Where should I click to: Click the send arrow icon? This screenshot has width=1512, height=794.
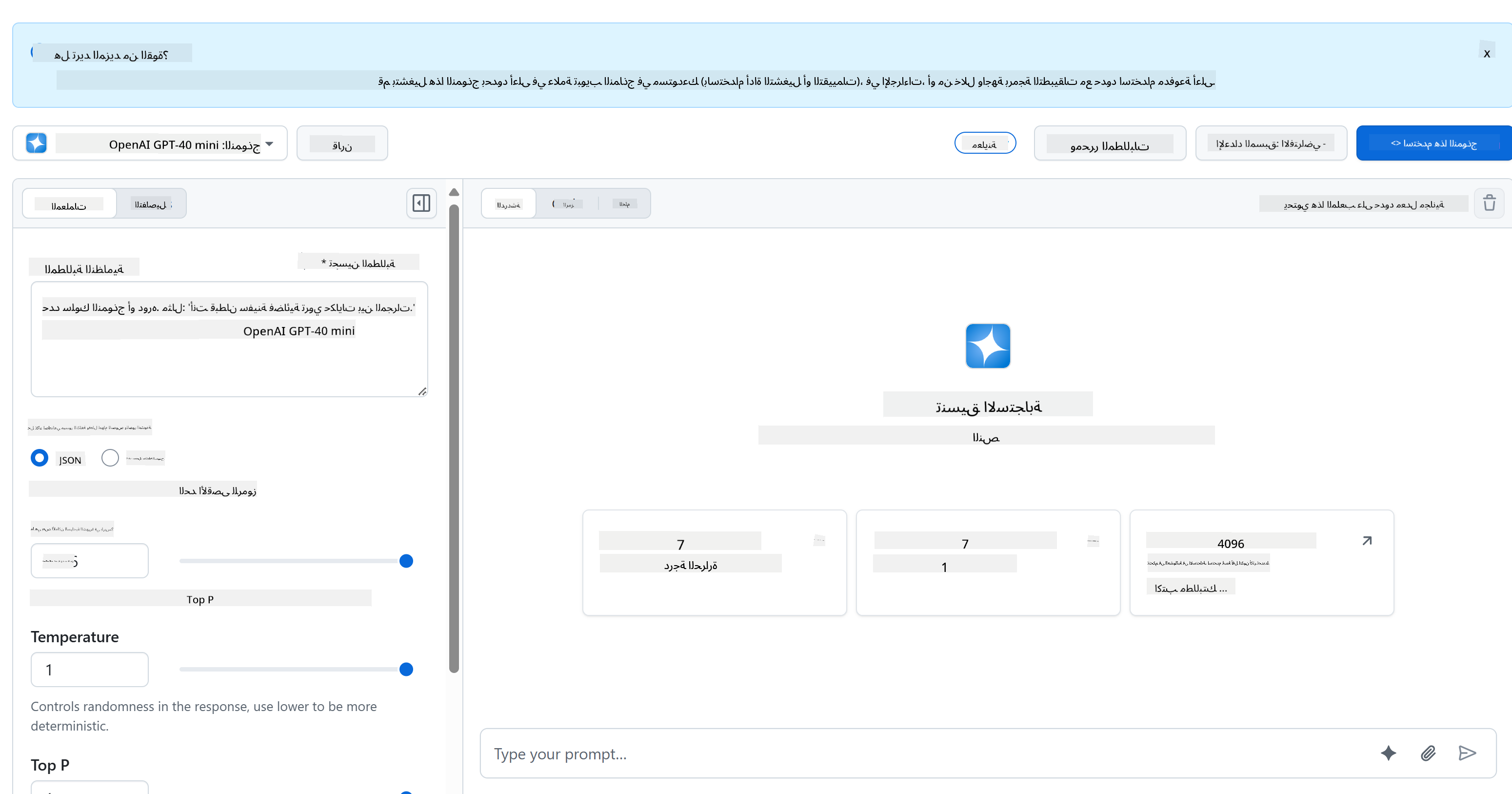pos(1467,753)
